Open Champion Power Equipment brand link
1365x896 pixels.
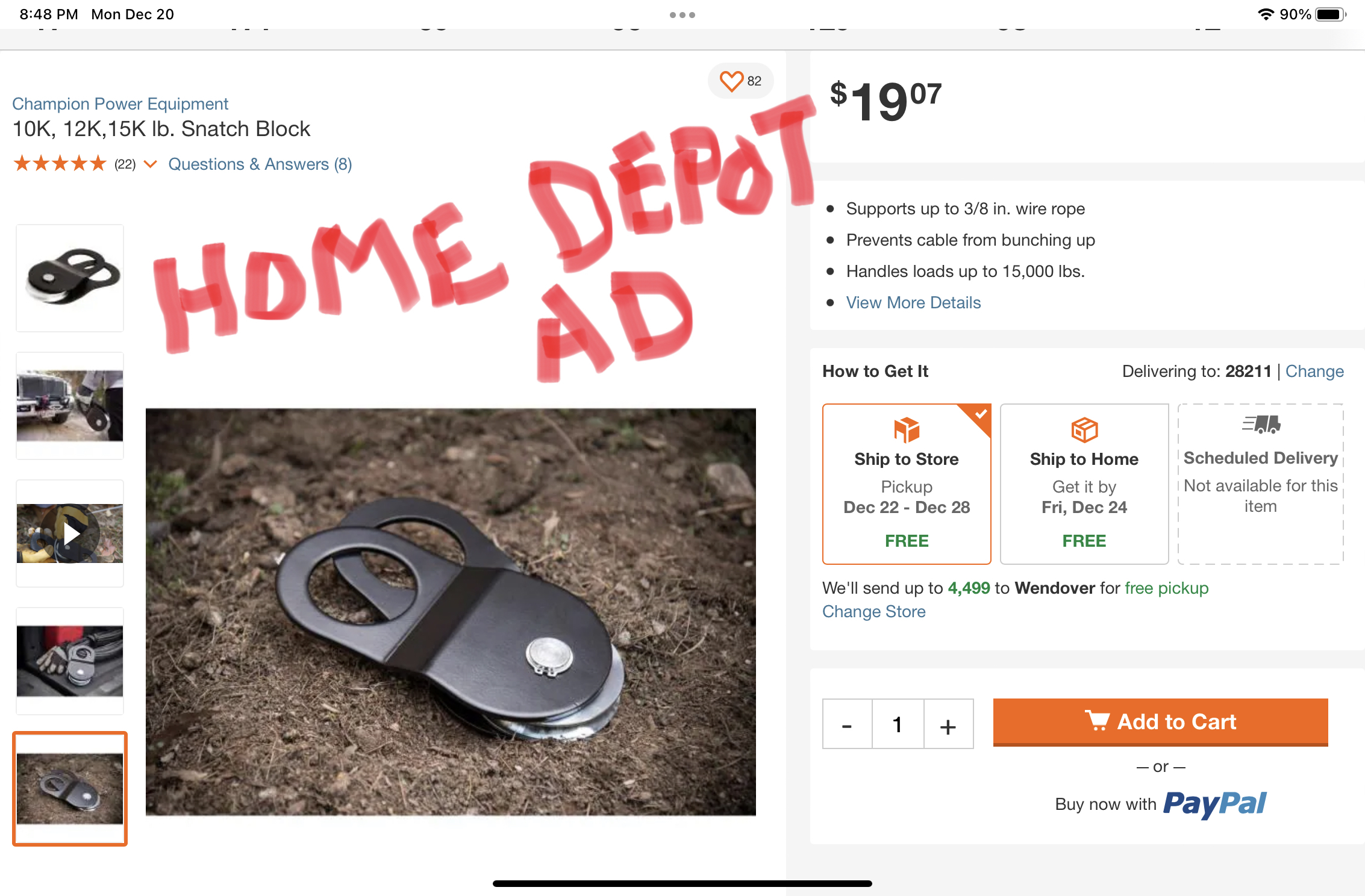[x=120, y=104]
